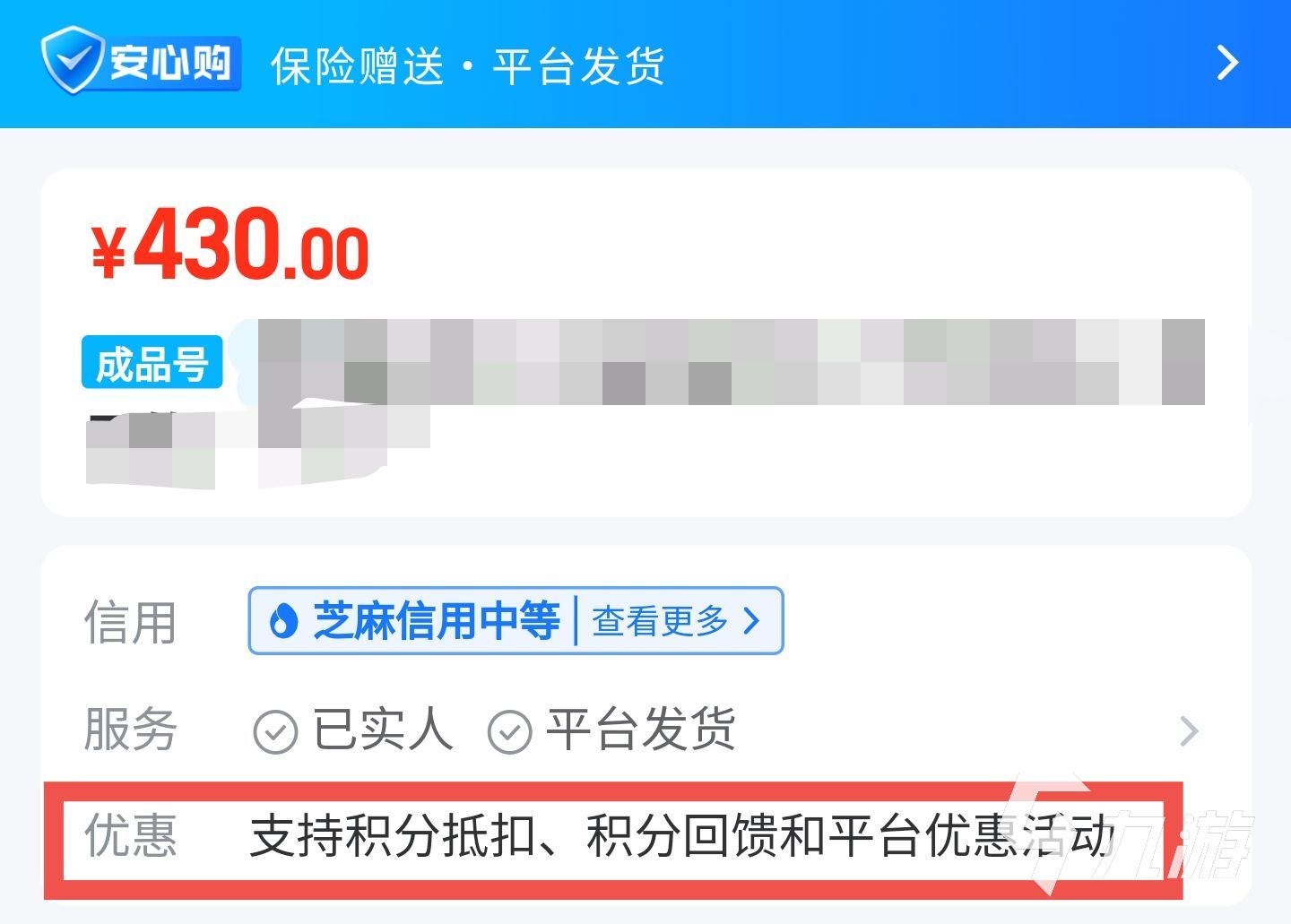Click 查看更多 to view more credit

pyautogui.click(x=660, y=620)
